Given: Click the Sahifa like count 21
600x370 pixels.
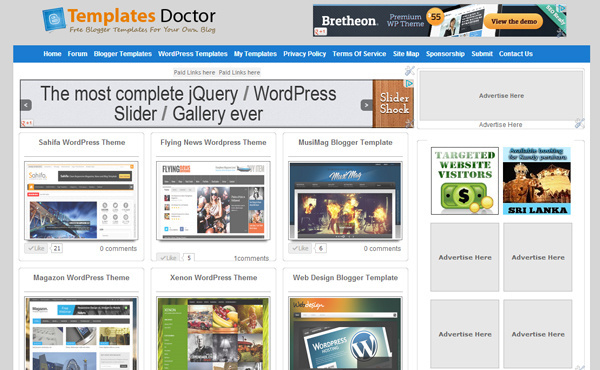Looking at the screenshot, I should pyautogui.click(x=57, y=248).
